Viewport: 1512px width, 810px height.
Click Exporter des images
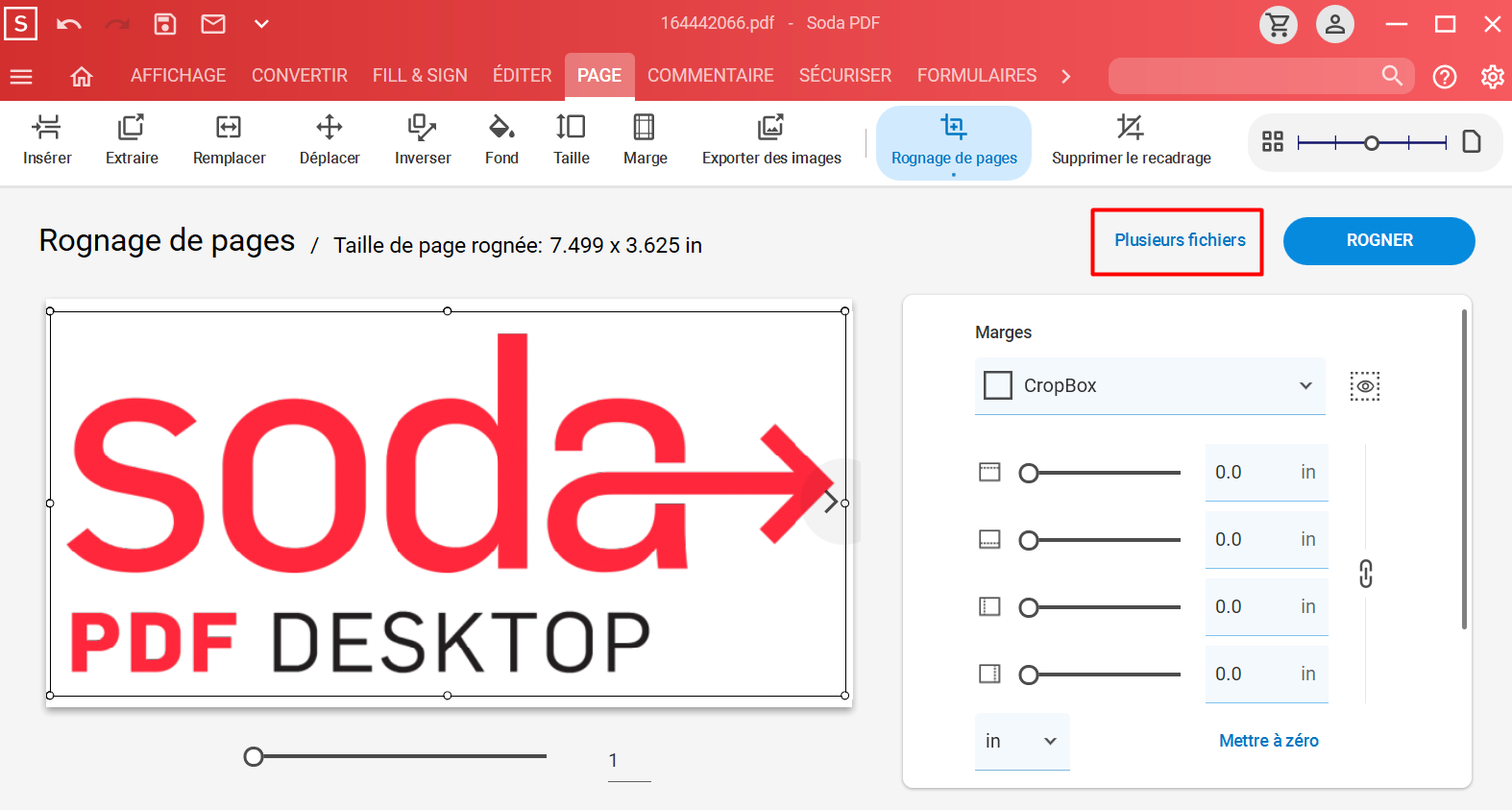click(771, 140)
